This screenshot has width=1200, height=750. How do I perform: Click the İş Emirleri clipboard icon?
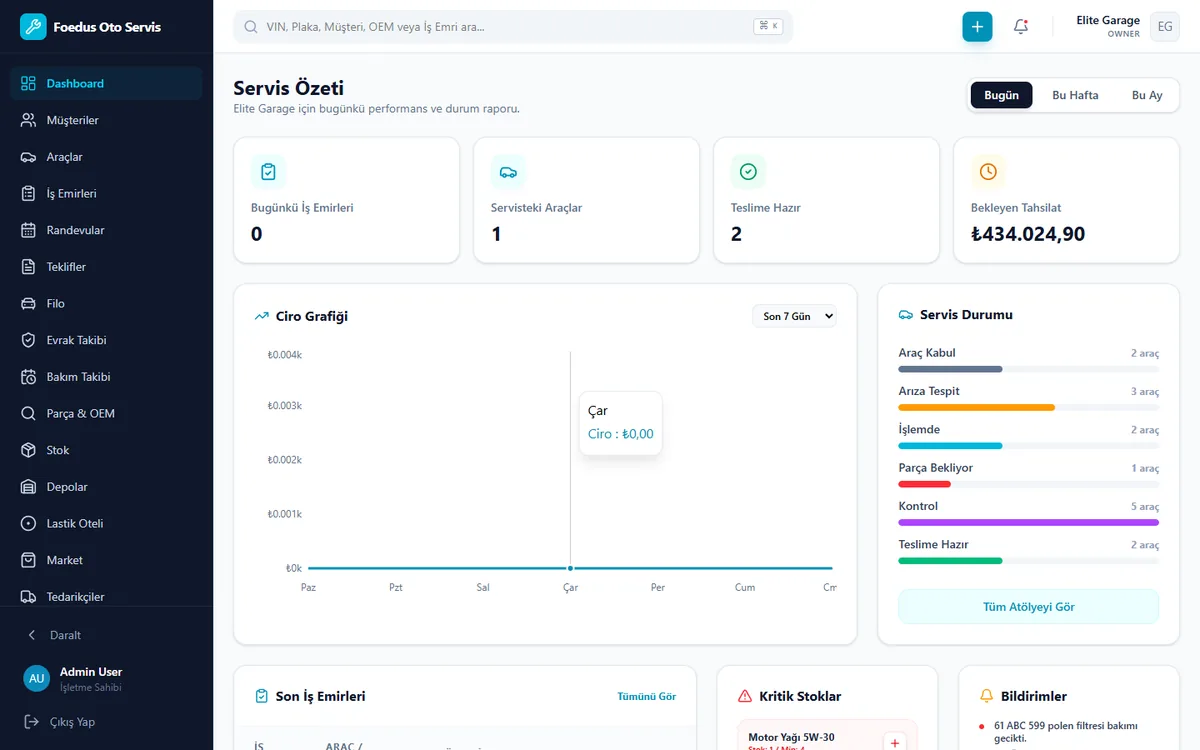click(28, 194)
